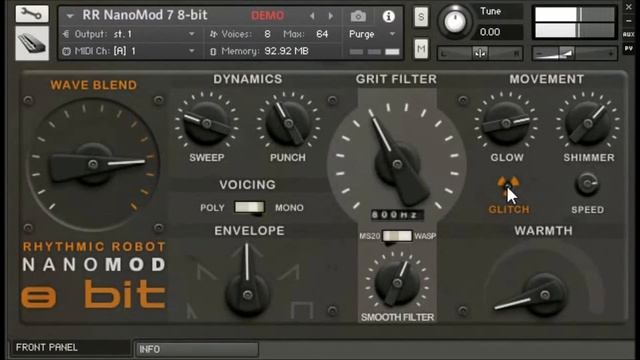Click the Shimmer movement knob

[587, 123]
